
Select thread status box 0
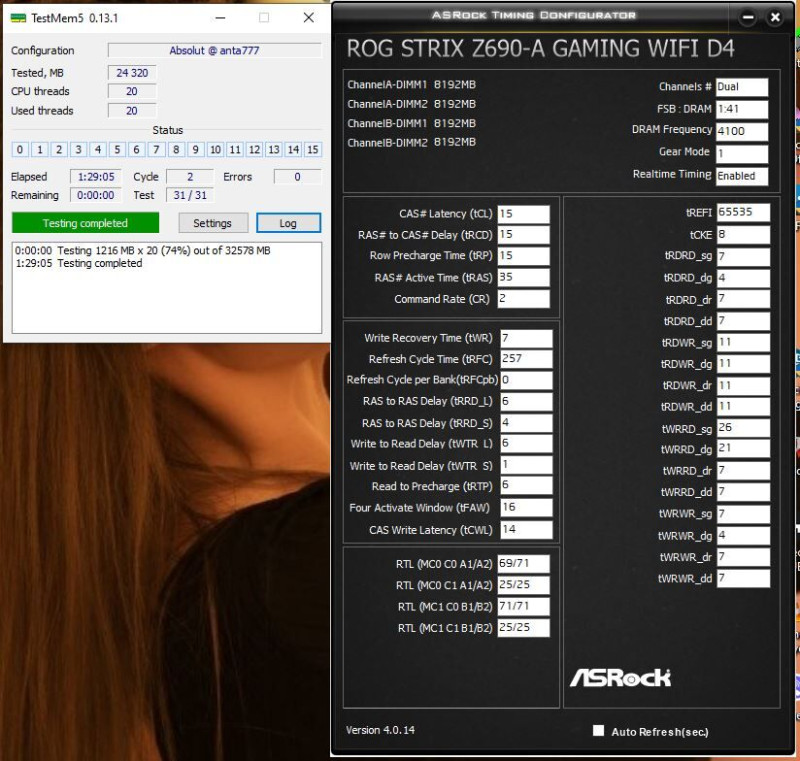coord(20,149)
